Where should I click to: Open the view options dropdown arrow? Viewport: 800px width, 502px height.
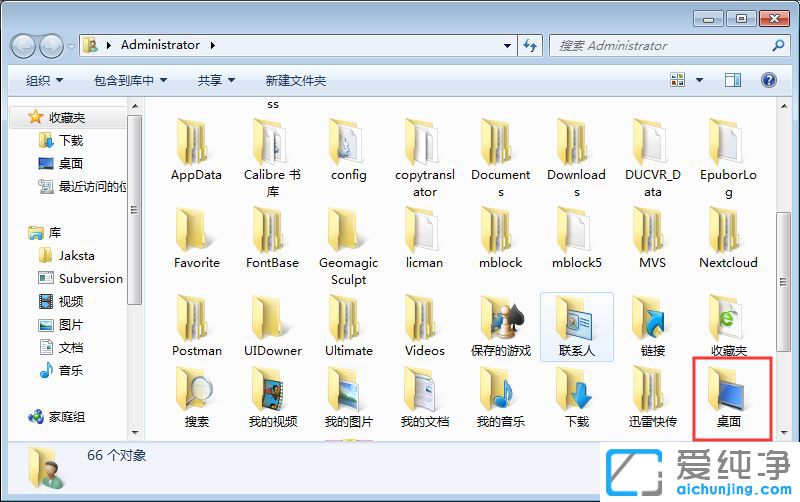[699, 80]
